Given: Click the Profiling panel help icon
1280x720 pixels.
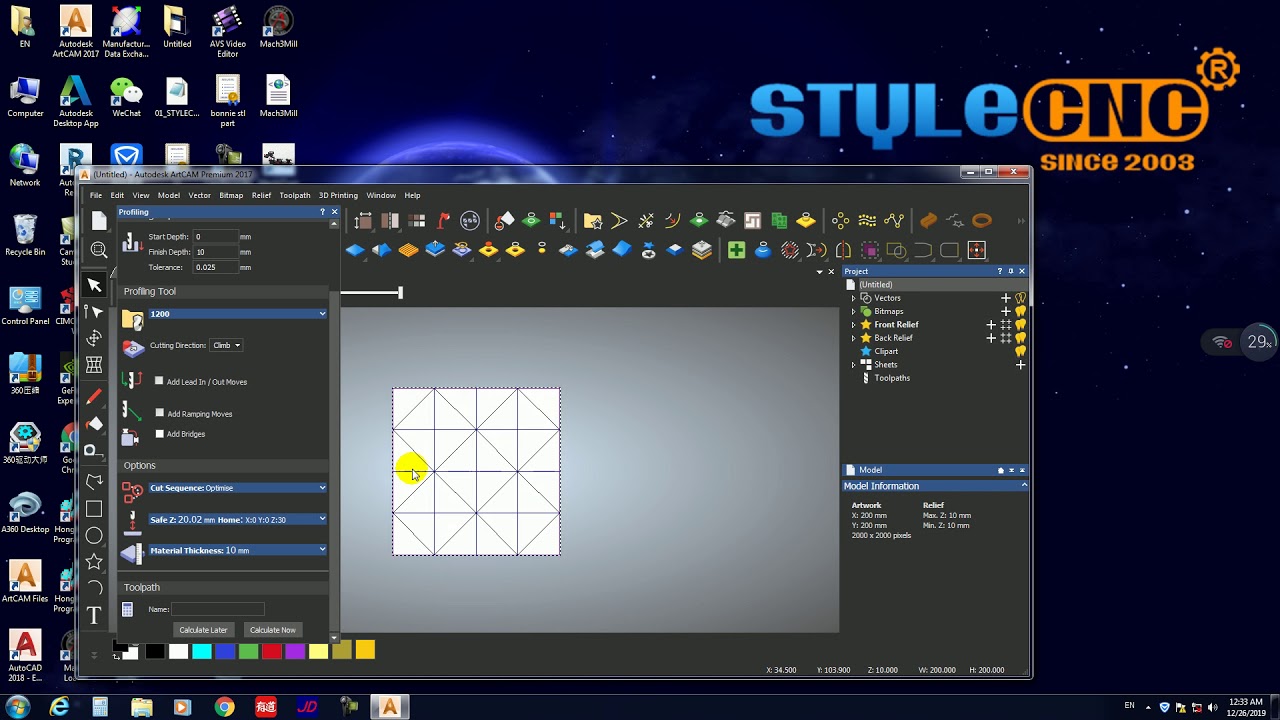Looking at the screenshot, I should 322,212.
